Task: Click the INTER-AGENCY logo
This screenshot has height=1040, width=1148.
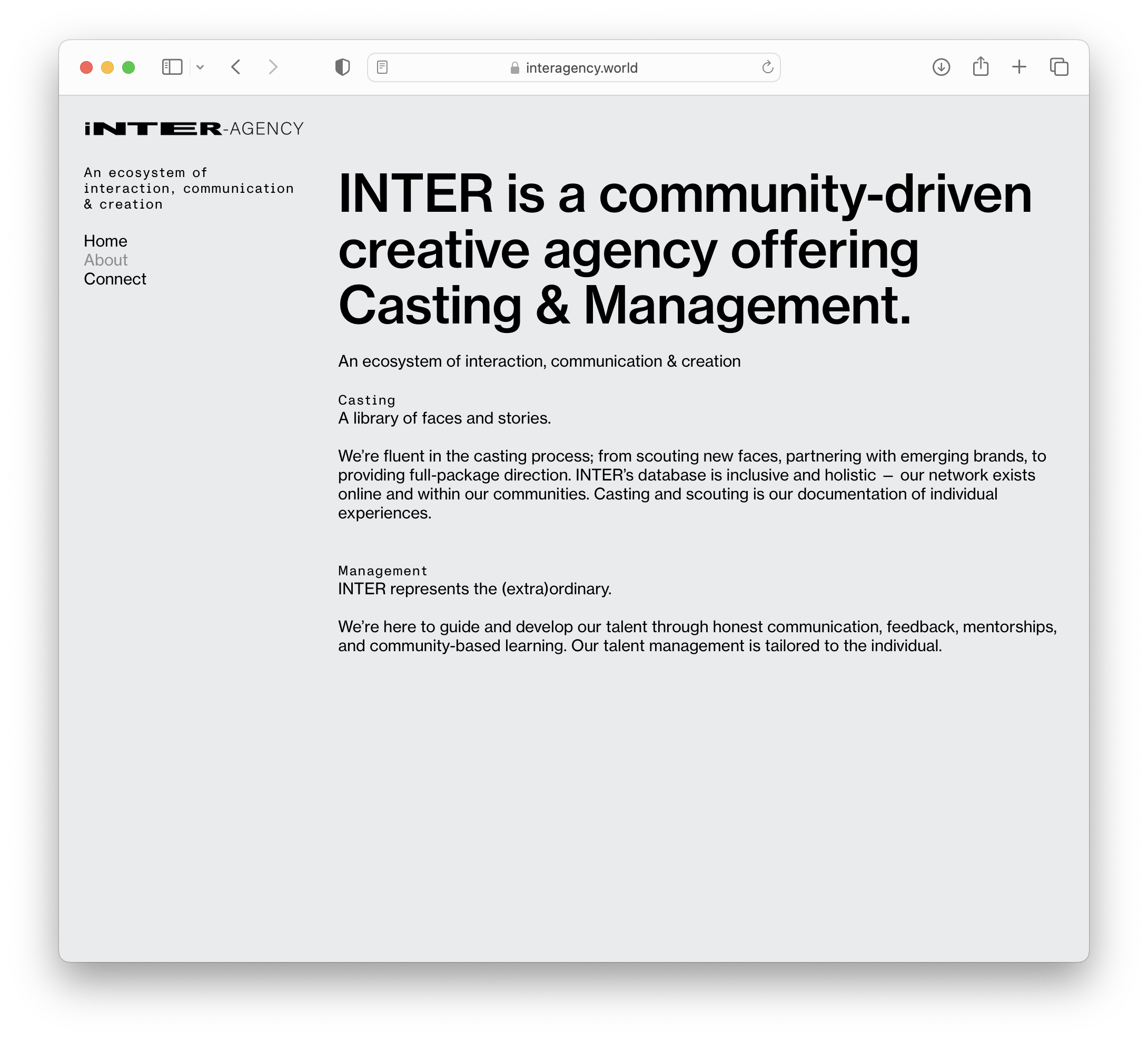Action: 194,129
